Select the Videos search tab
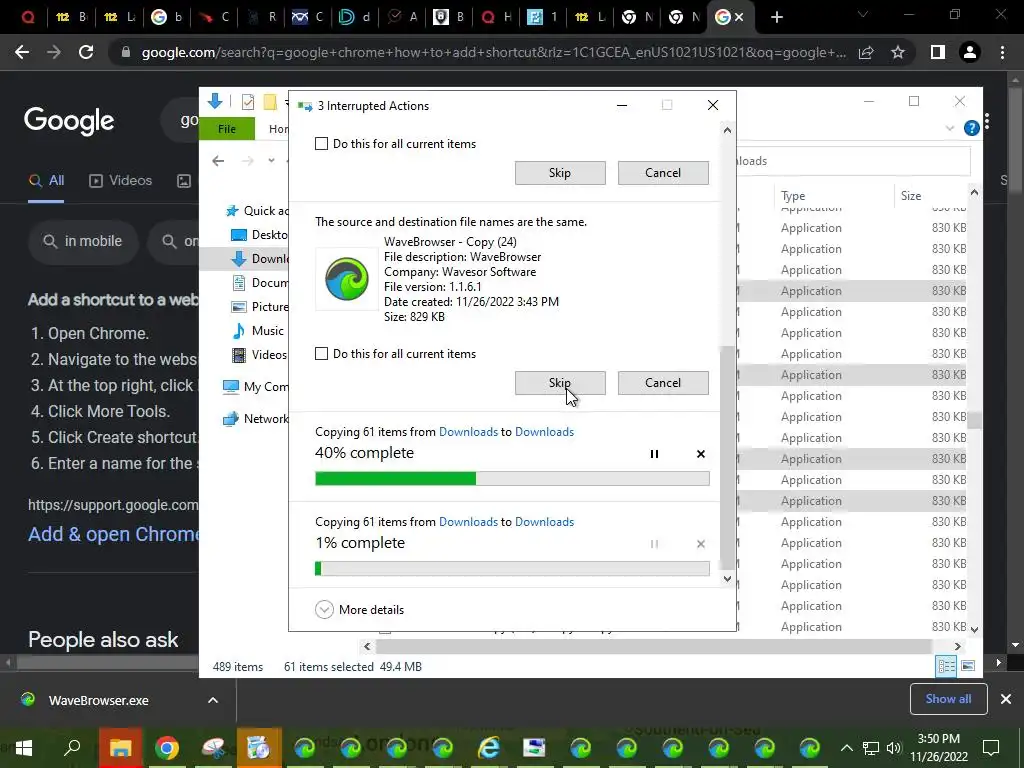The height and width of the screenshot is (768, 1024). pyautogui.click(x=121, y=181)
